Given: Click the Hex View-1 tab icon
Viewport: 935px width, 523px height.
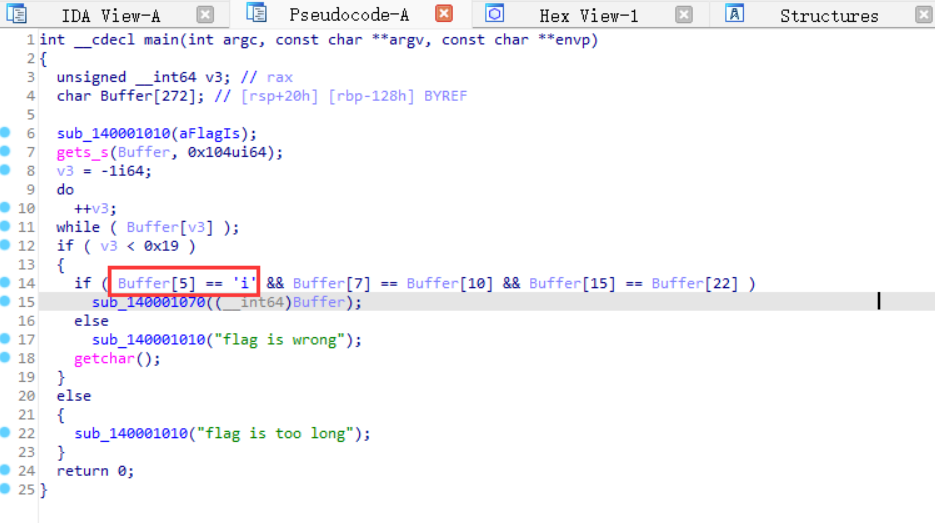Looking at the screenshot, I should [x=494, y=13].
